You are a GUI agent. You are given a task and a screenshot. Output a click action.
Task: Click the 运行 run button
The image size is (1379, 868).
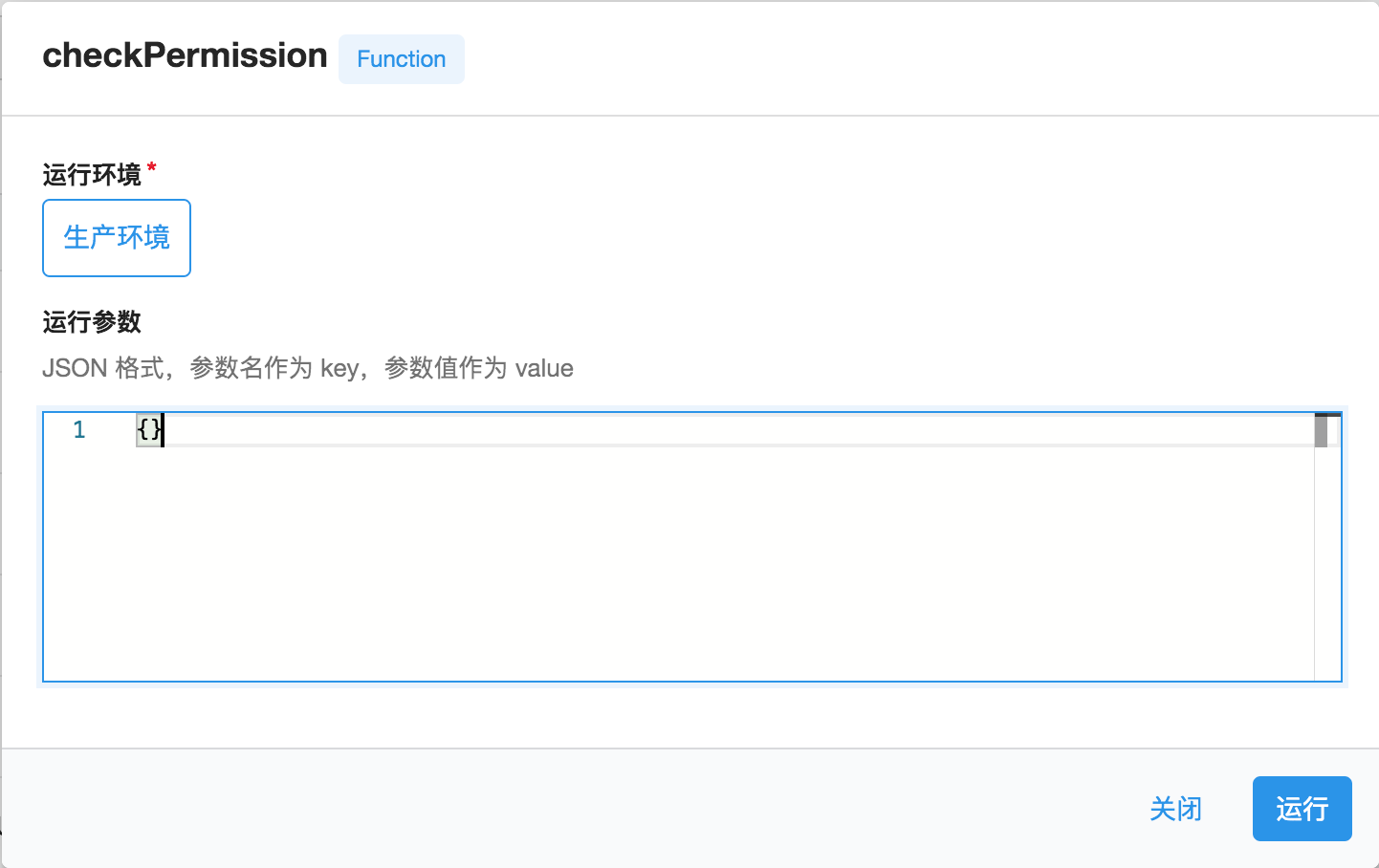coord(1302,809)
